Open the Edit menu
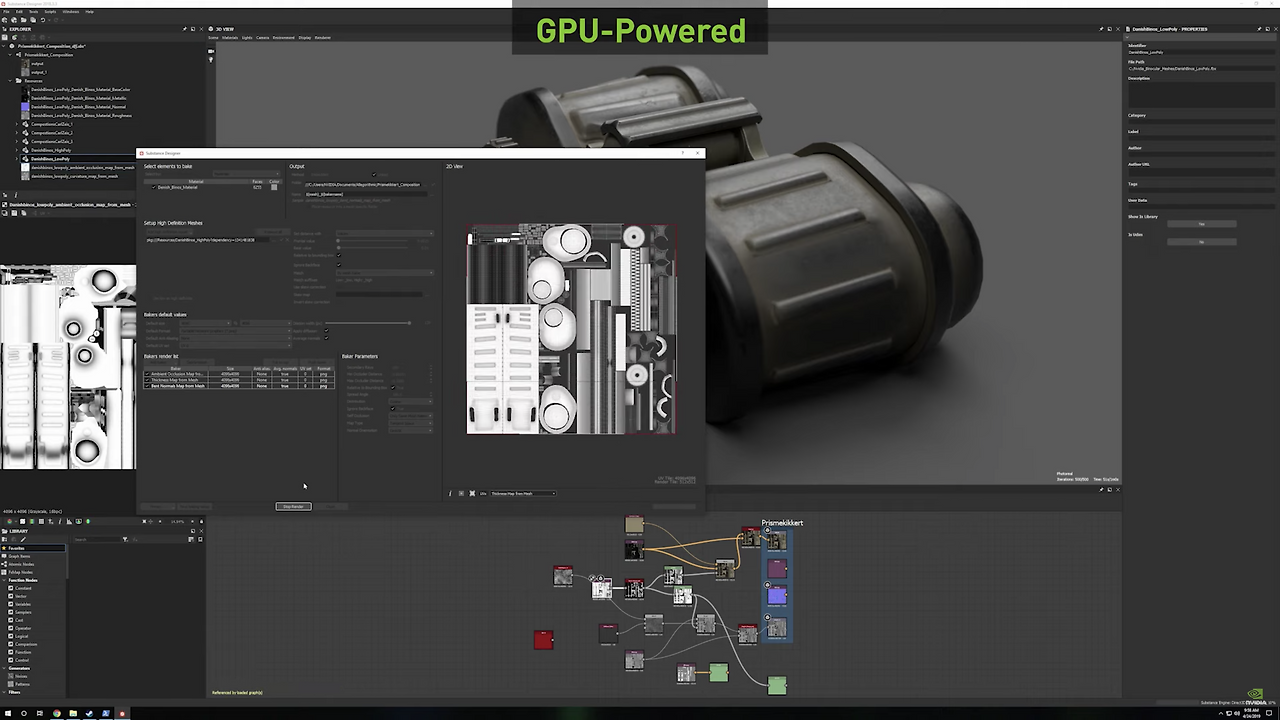 coord(18,12)
